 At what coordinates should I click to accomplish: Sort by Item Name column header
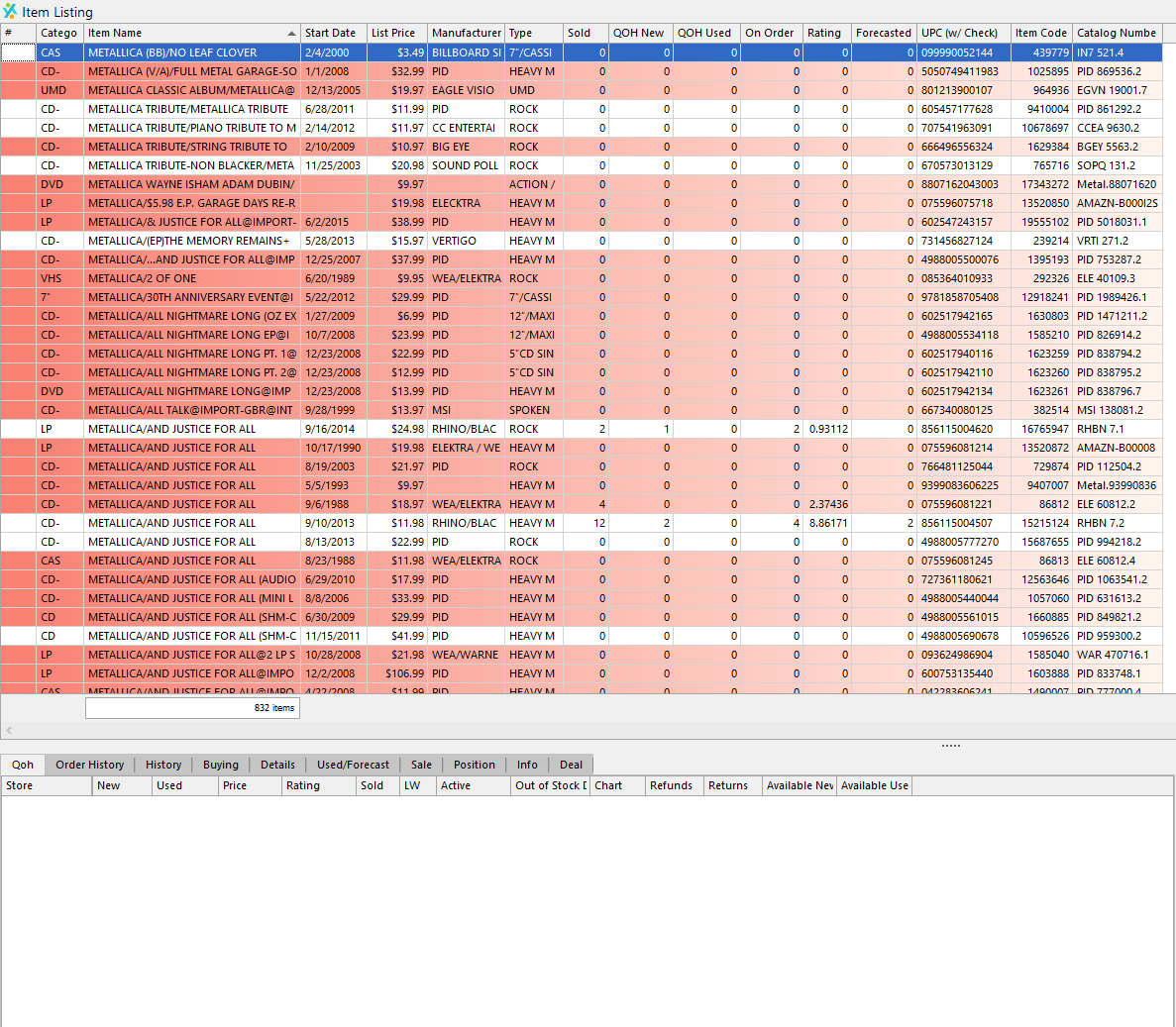[x=191, y=33]
